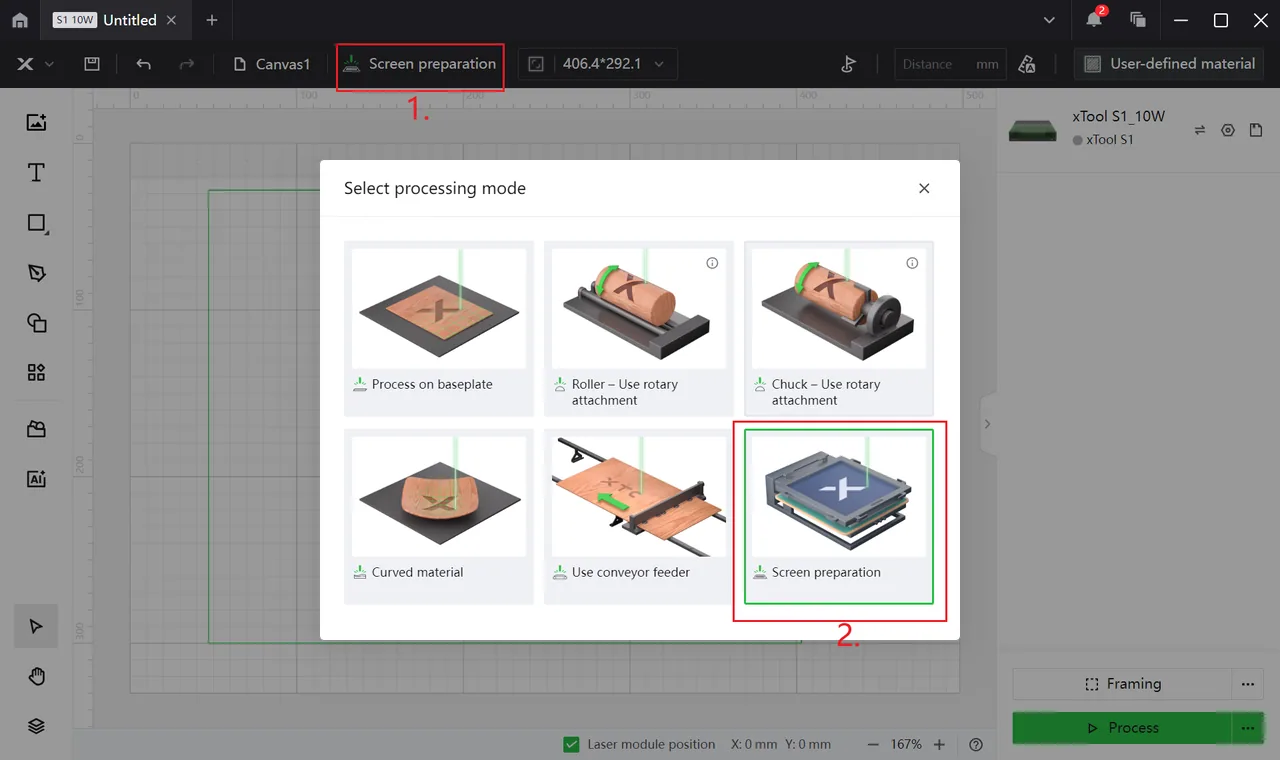
Task: Choose Chuck – Use rotary attachment mode
Action: 839,328
